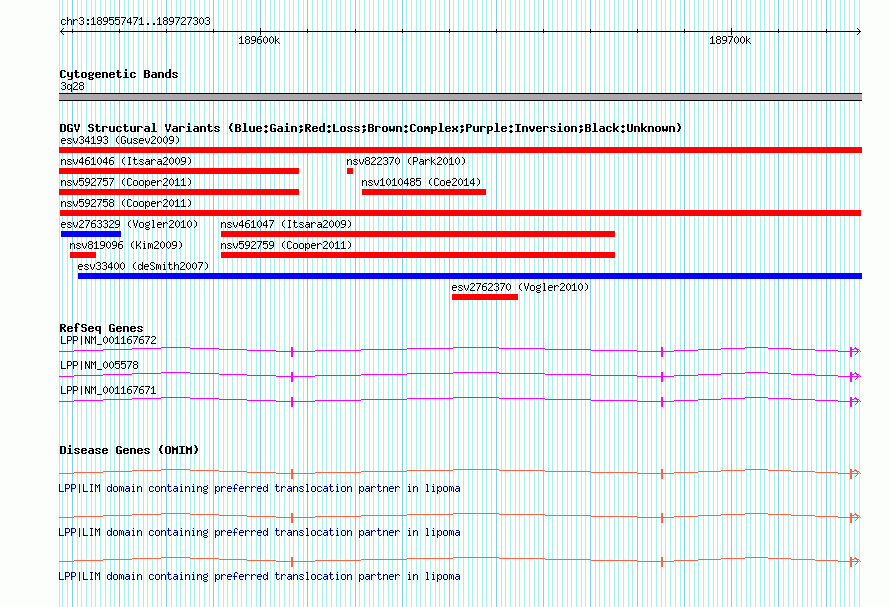Click the LPP NM_005578 magenta transcript line
The height and width of the screenshot is (607, 890).
pyautogui.click(x=460, y=376)
